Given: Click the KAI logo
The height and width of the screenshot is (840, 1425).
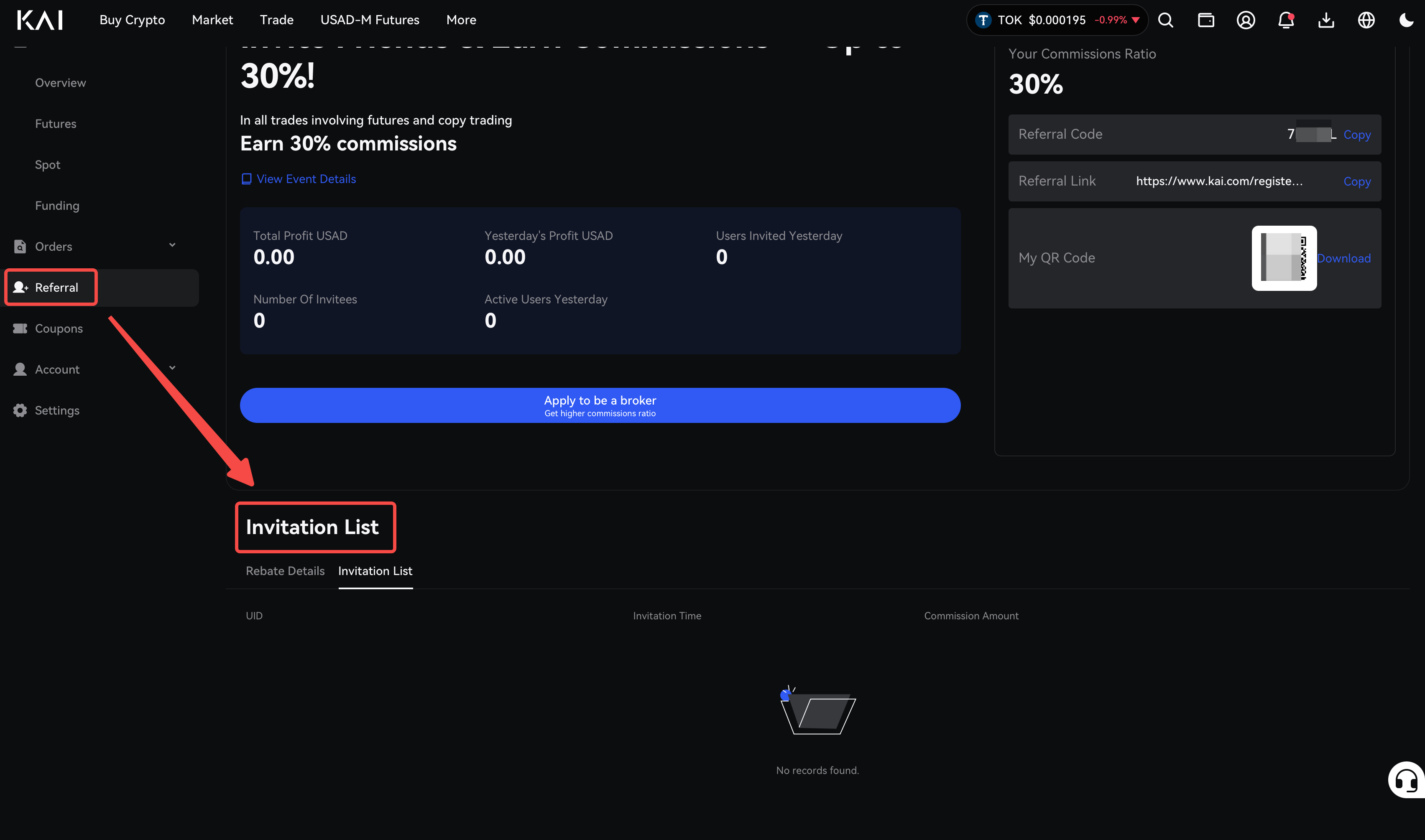Looking at the screenshot, I should (x=40, y=20).
